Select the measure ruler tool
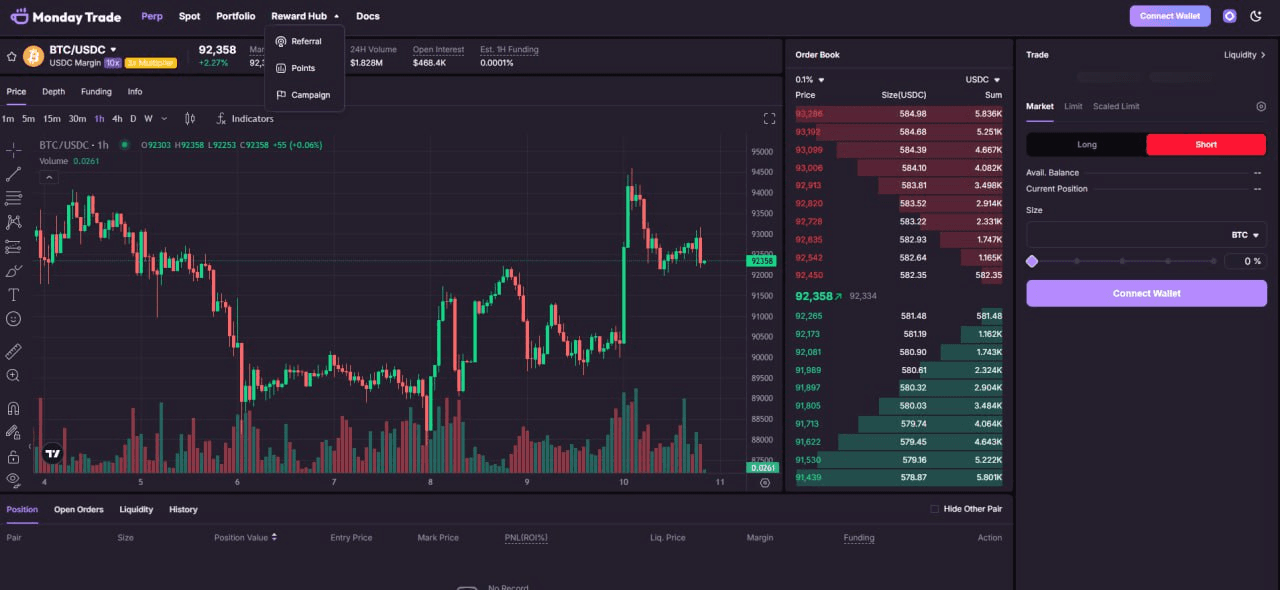This screenshot has width=1280, height=590. [x=13, y=351]
